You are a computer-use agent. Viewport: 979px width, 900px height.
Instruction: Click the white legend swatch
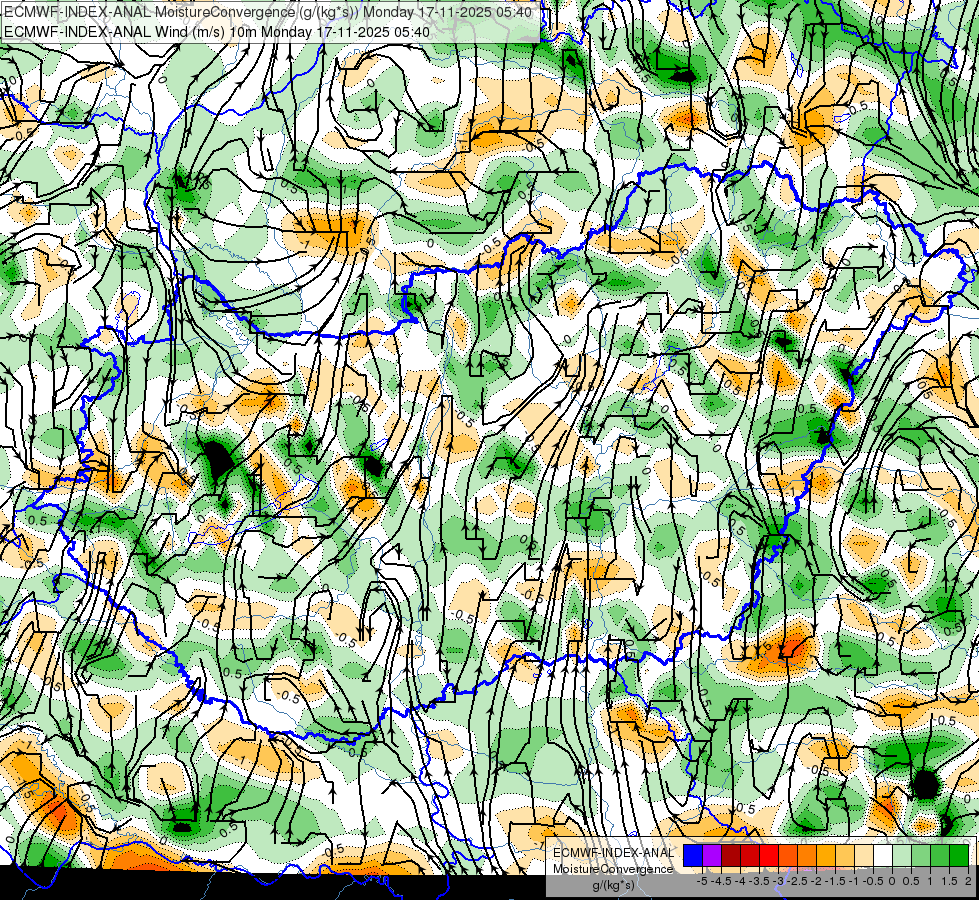click(x=883, y=856)
